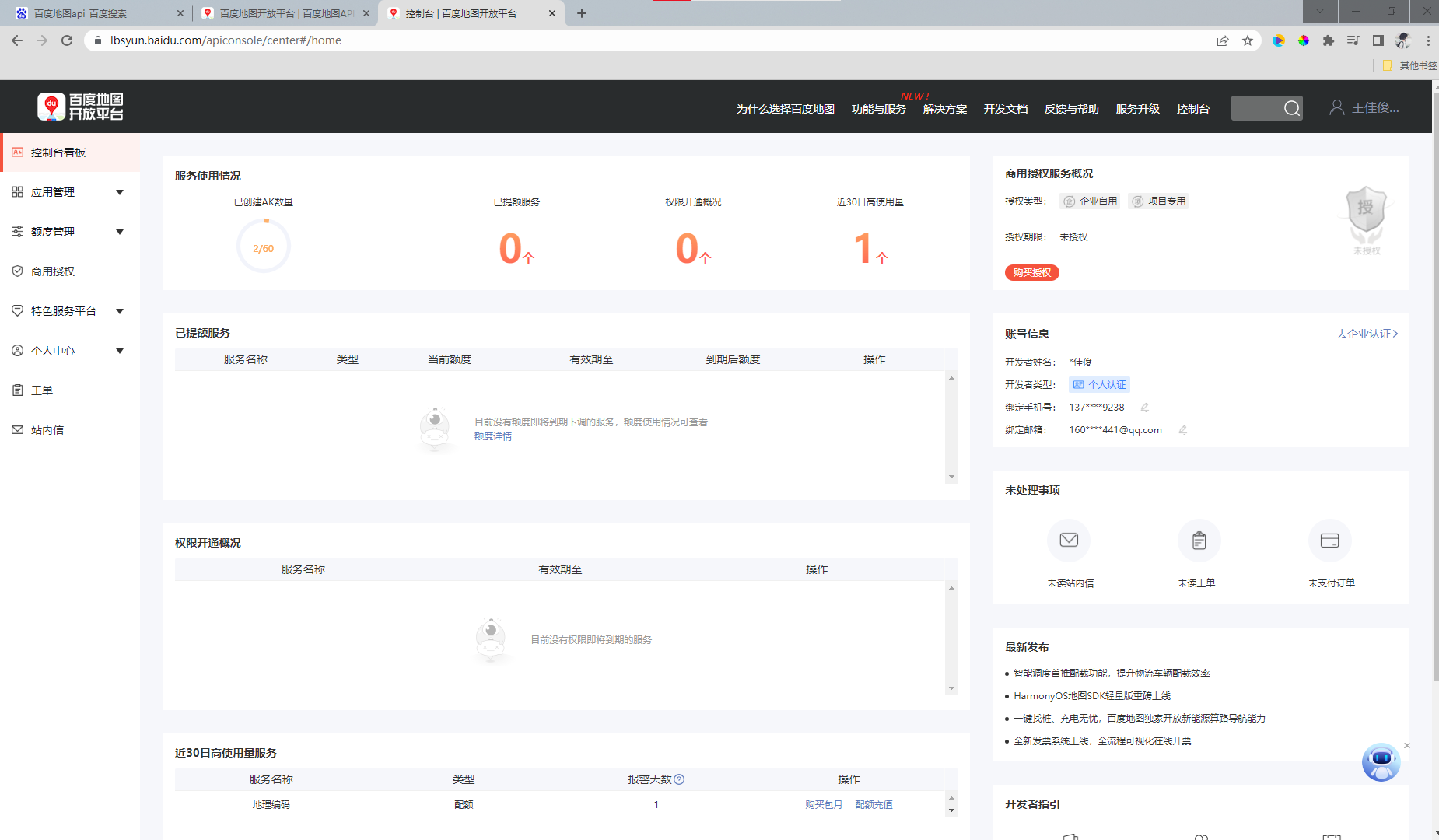Click the Baidu Map Open Platform logo
The image size is (1439, 840).
coord(80,107)
